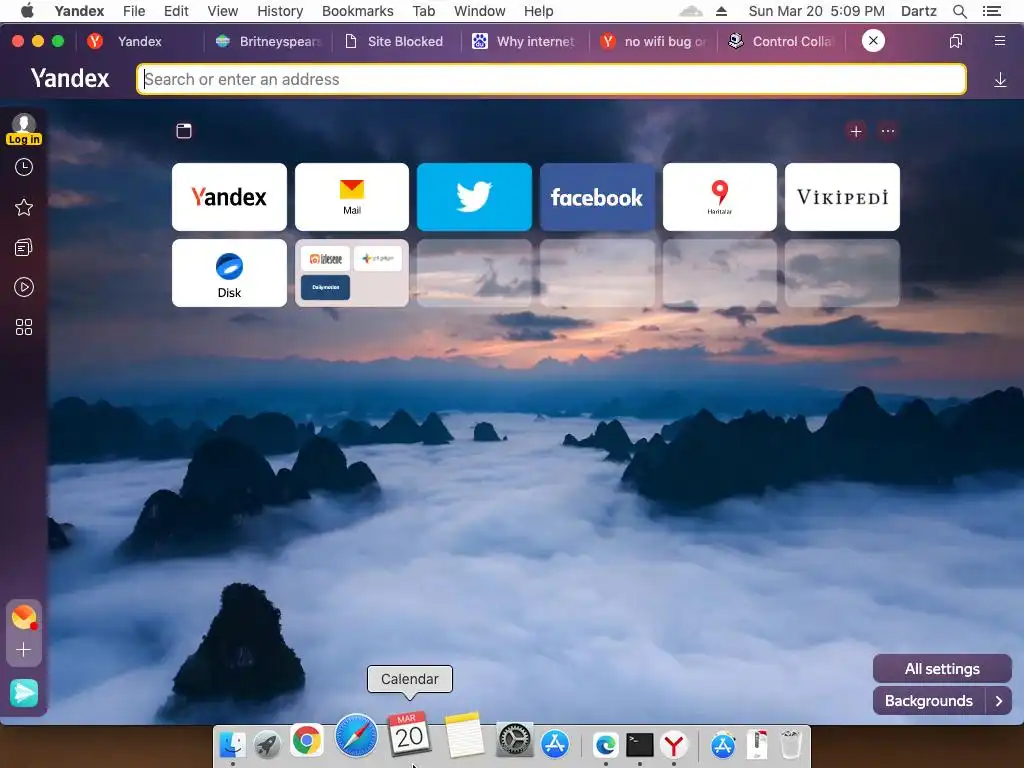Add a new tile with plus button

[x=856, y=131]
